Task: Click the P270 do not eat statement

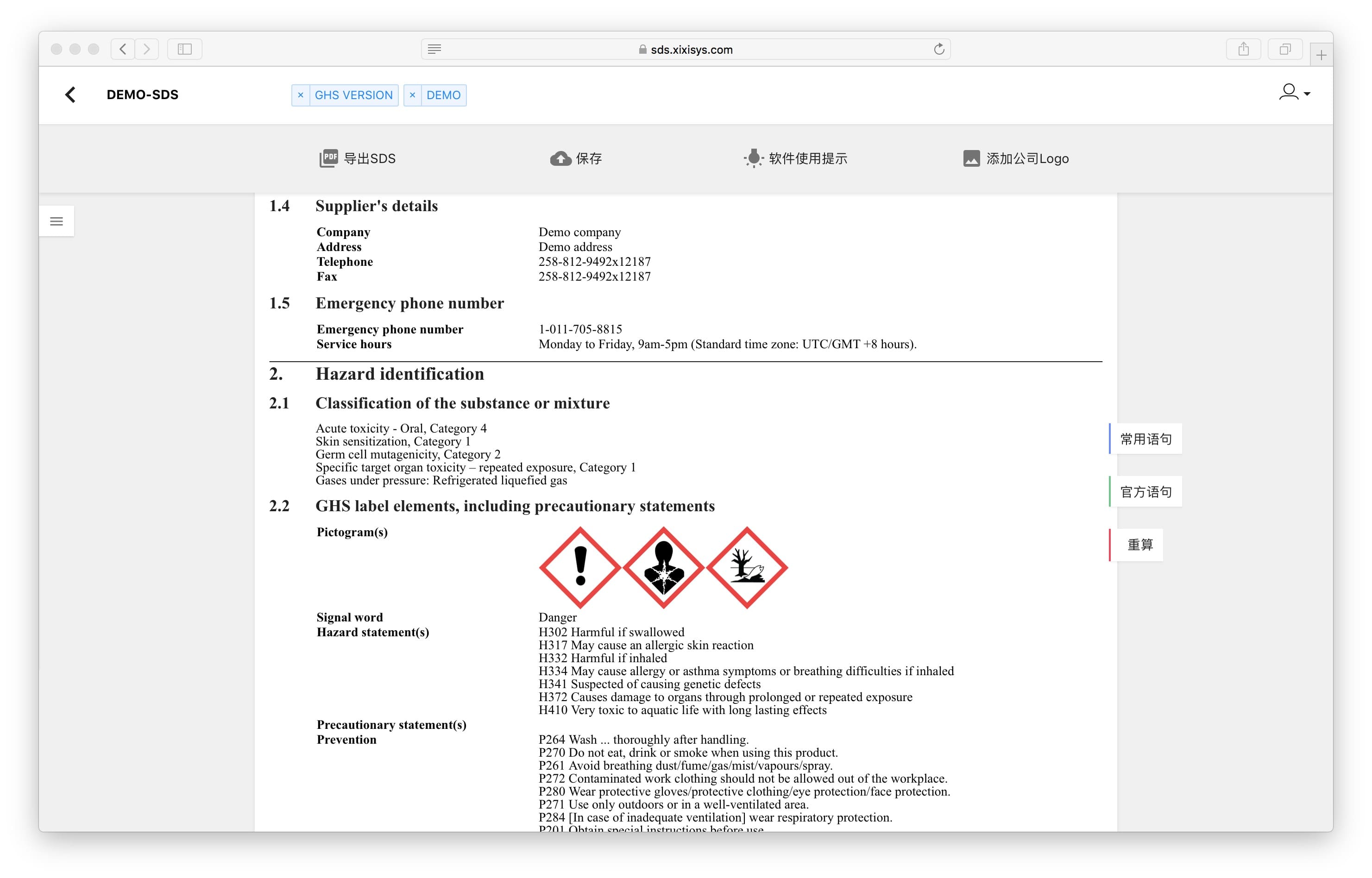Action: 688,753
